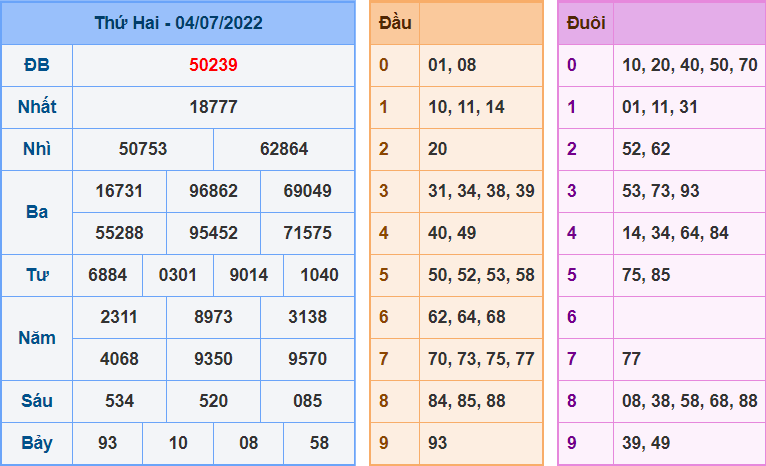Click the Ba prize number 55288

(119, 233)
